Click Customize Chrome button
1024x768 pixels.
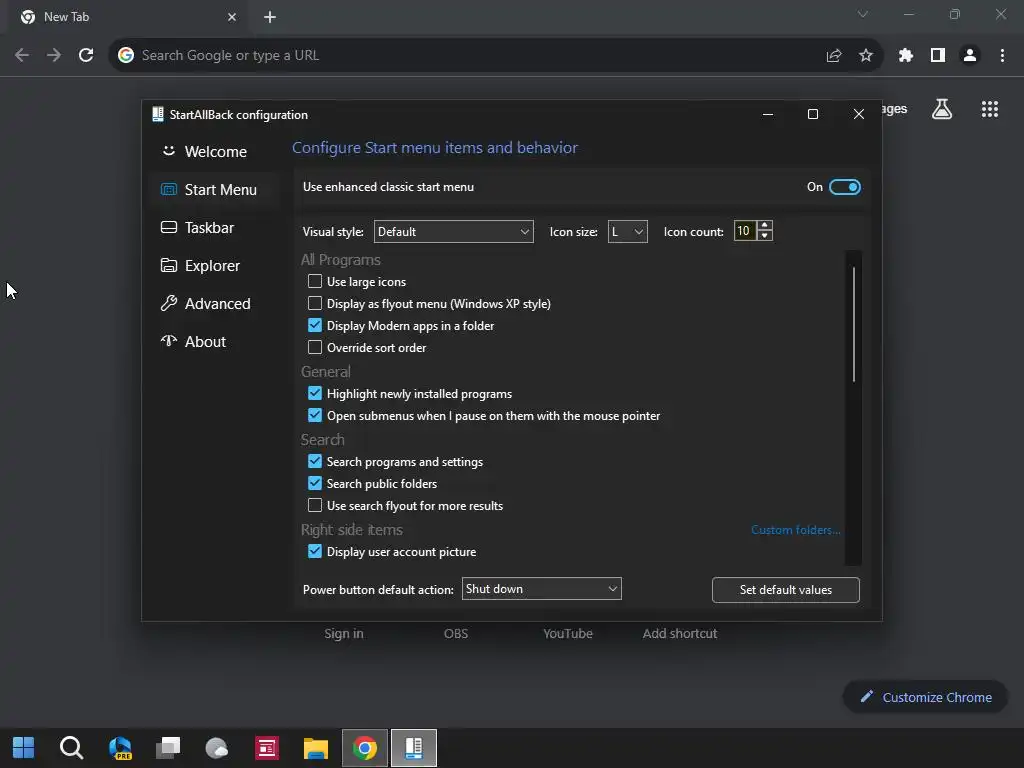click(925, 697)
